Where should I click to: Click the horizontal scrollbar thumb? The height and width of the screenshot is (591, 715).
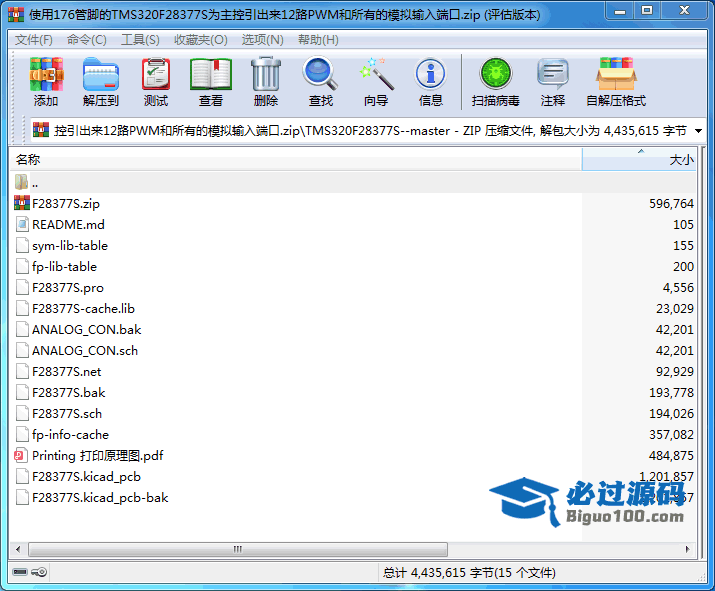pos(238,549)
